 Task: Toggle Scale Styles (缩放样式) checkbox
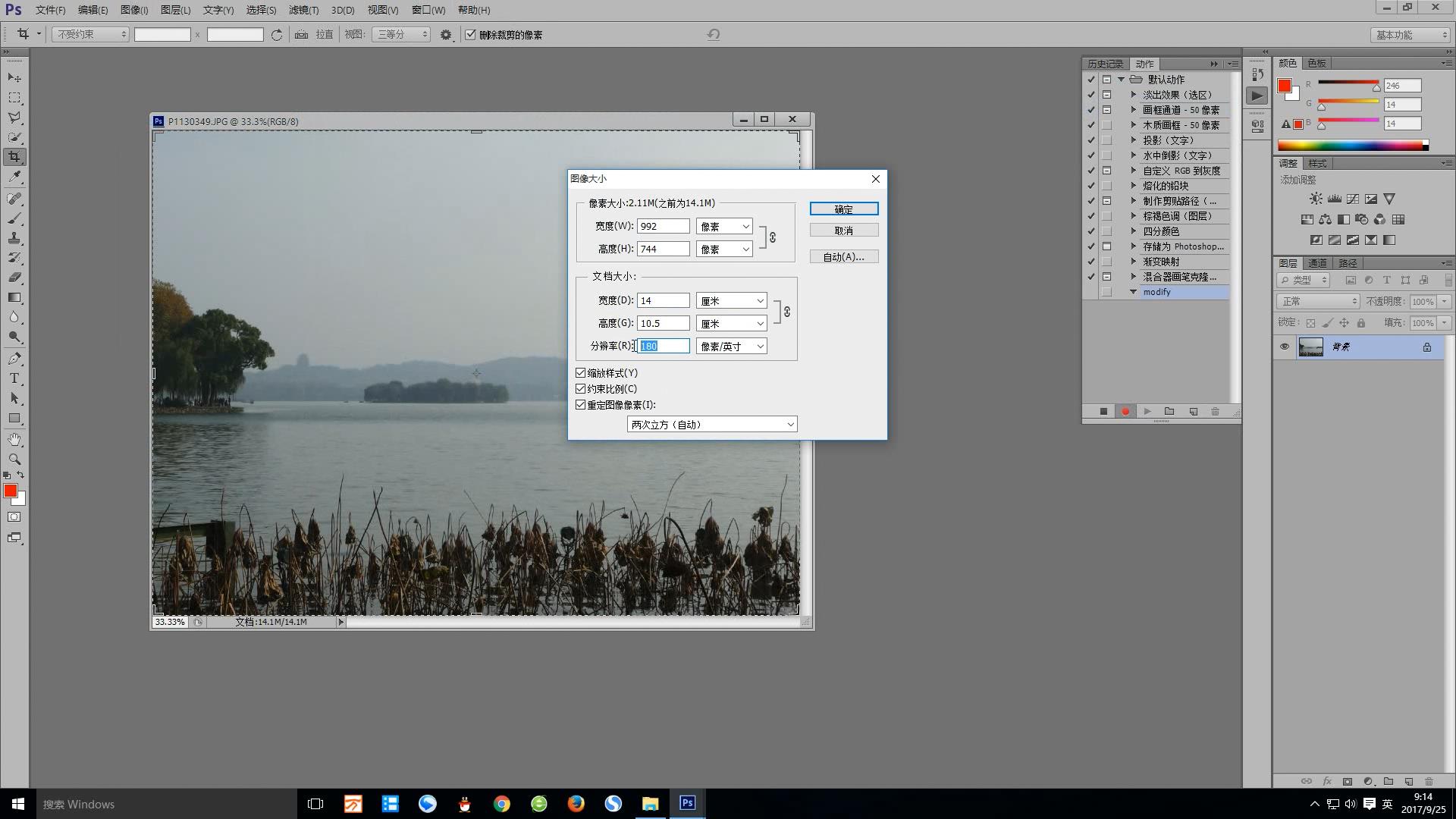point(581,373)
